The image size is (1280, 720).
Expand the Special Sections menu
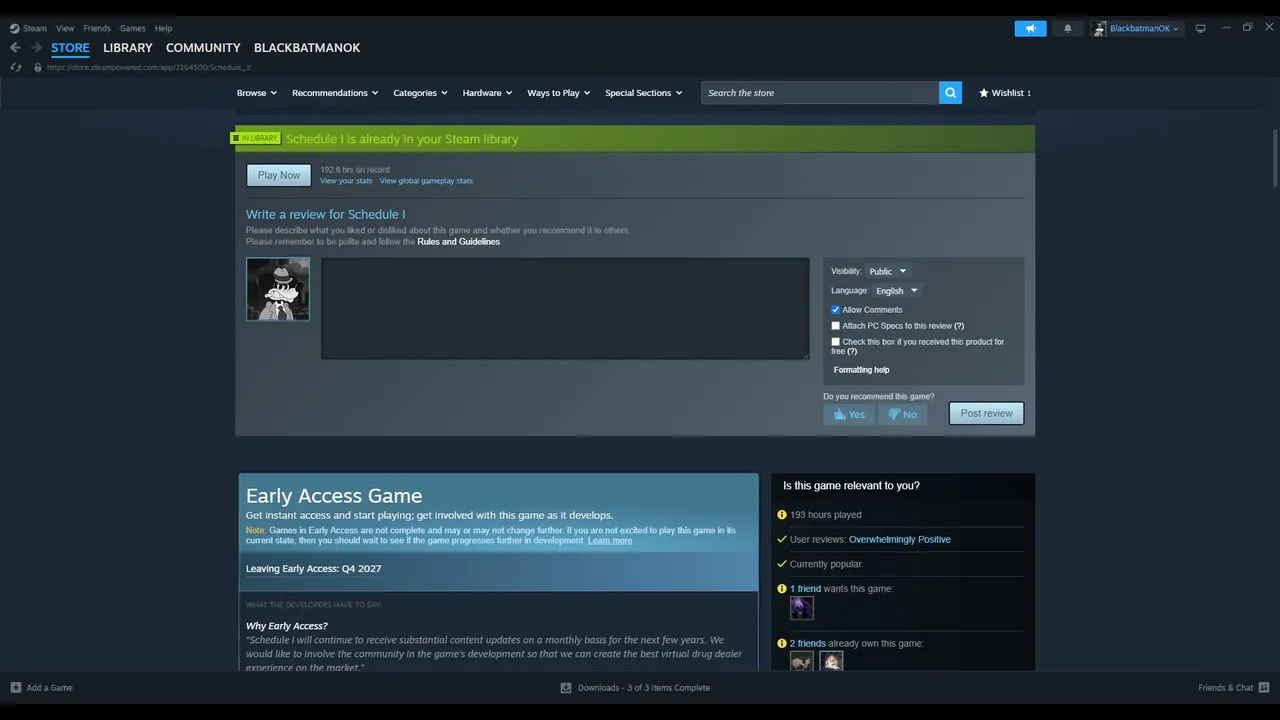pyautogui.click(x=644, y=93)
